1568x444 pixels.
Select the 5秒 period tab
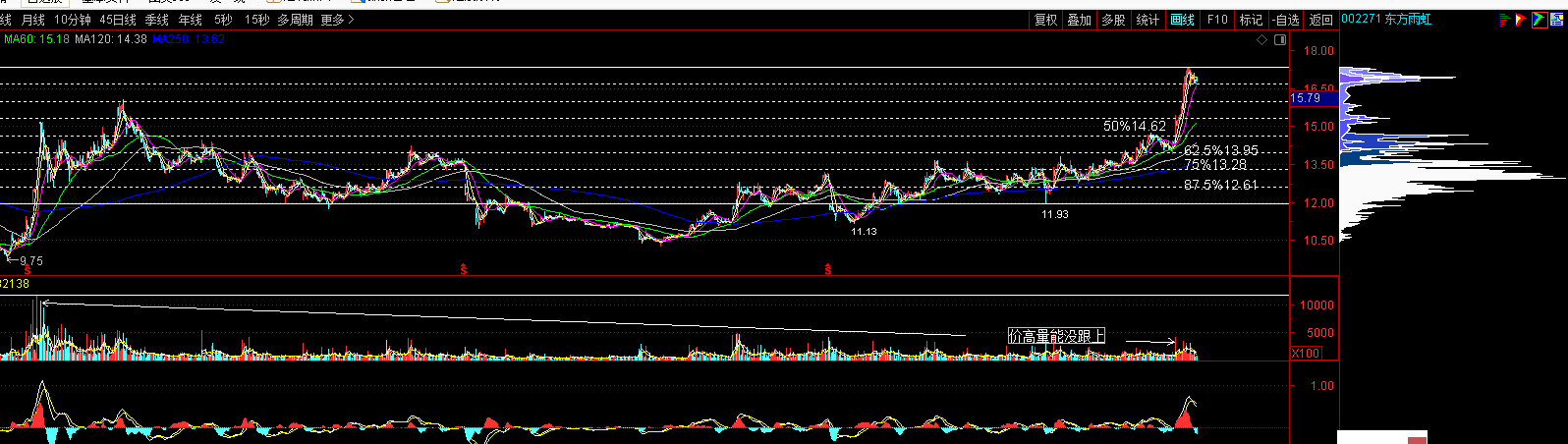click(223, 20)
